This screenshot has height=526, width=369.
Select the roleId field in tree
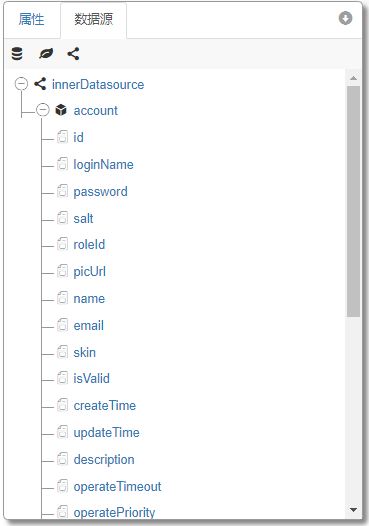[89, 245]
